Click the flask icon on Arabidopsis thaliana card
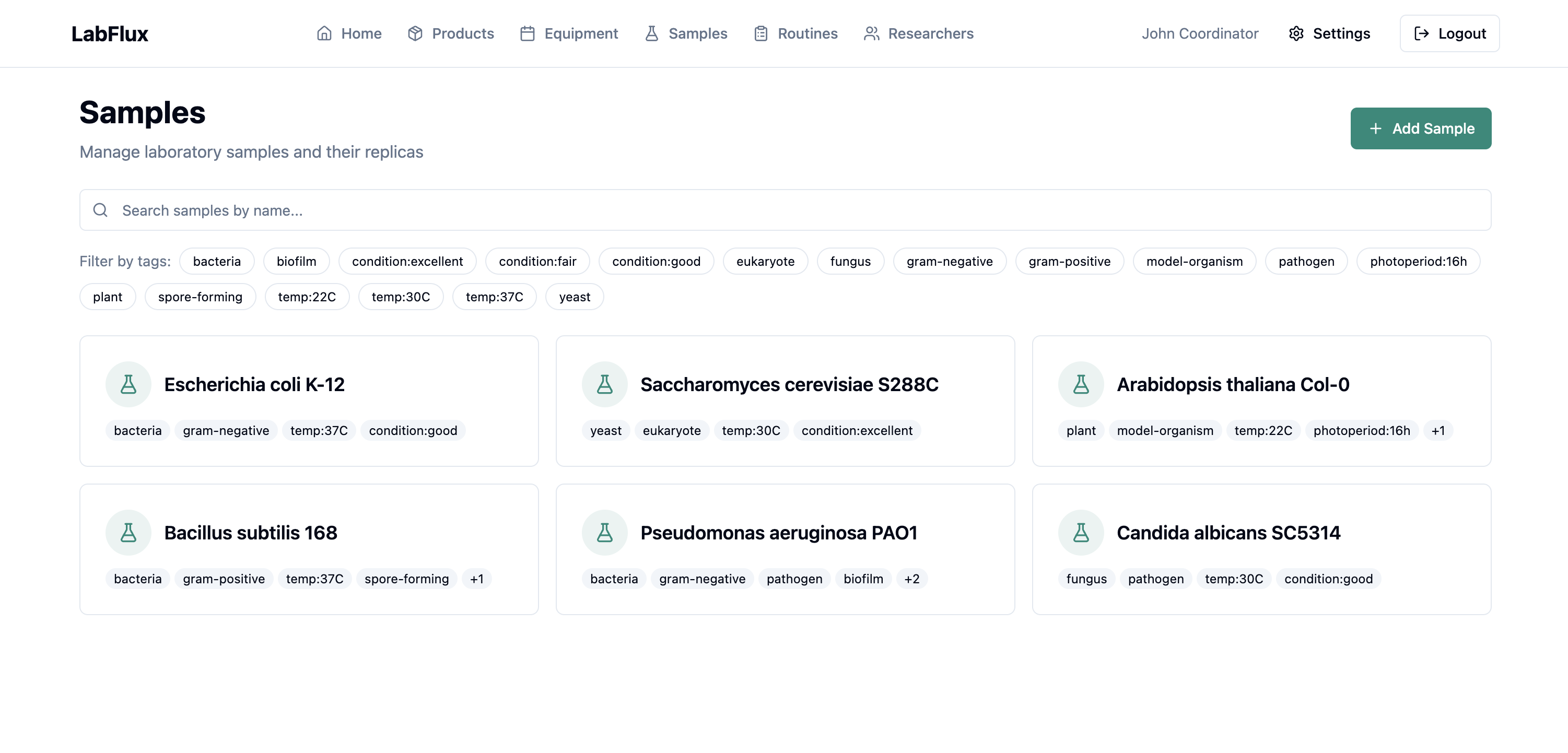The width and height of the screenshot is (1568, 753). point(1081,384)
